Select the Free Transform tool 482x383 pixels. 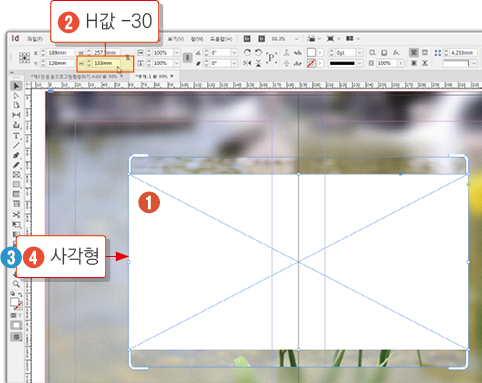(16, 224)
